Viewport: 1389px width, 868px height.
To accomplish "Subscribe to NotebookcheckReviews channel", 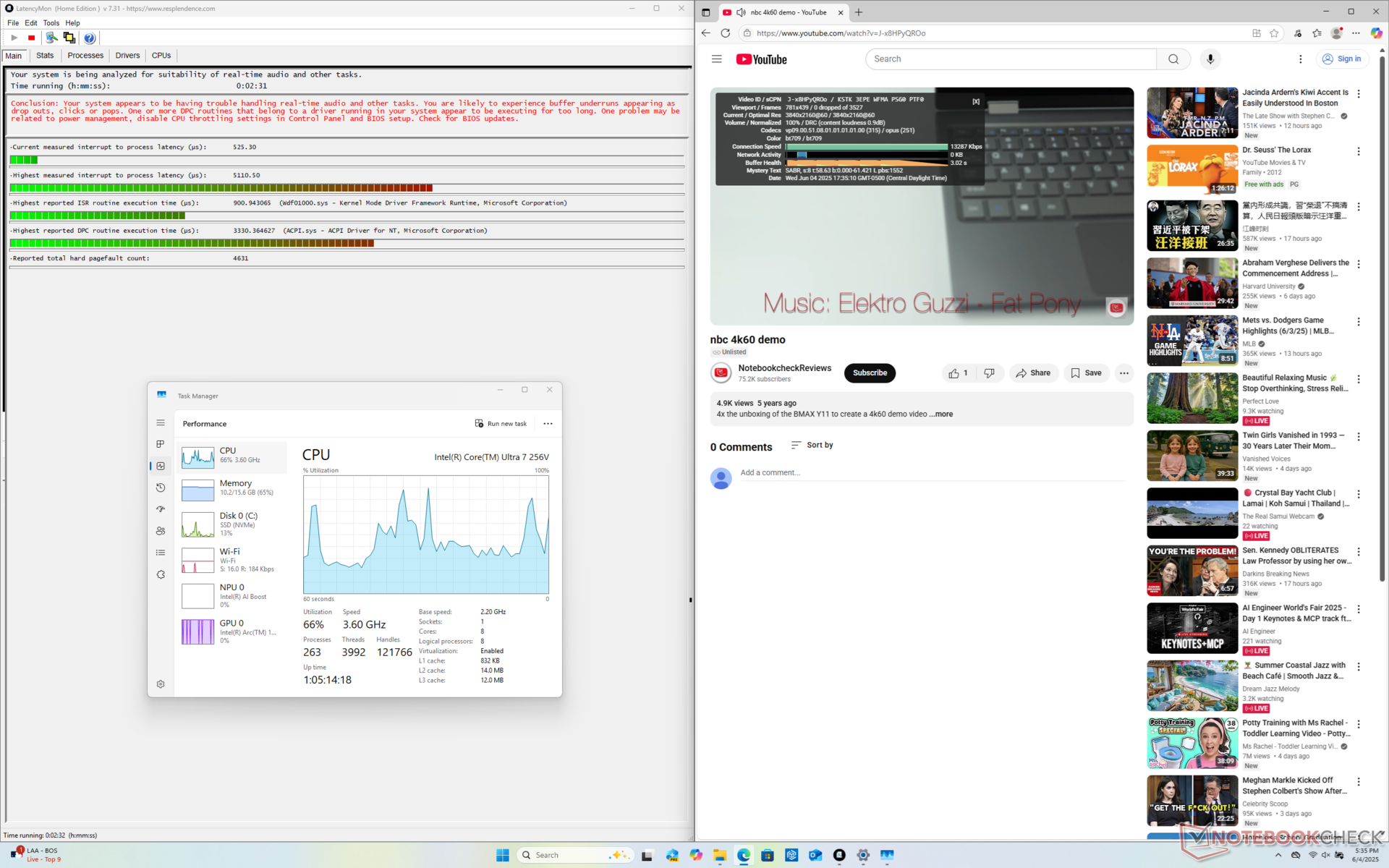I will (870, 373).
